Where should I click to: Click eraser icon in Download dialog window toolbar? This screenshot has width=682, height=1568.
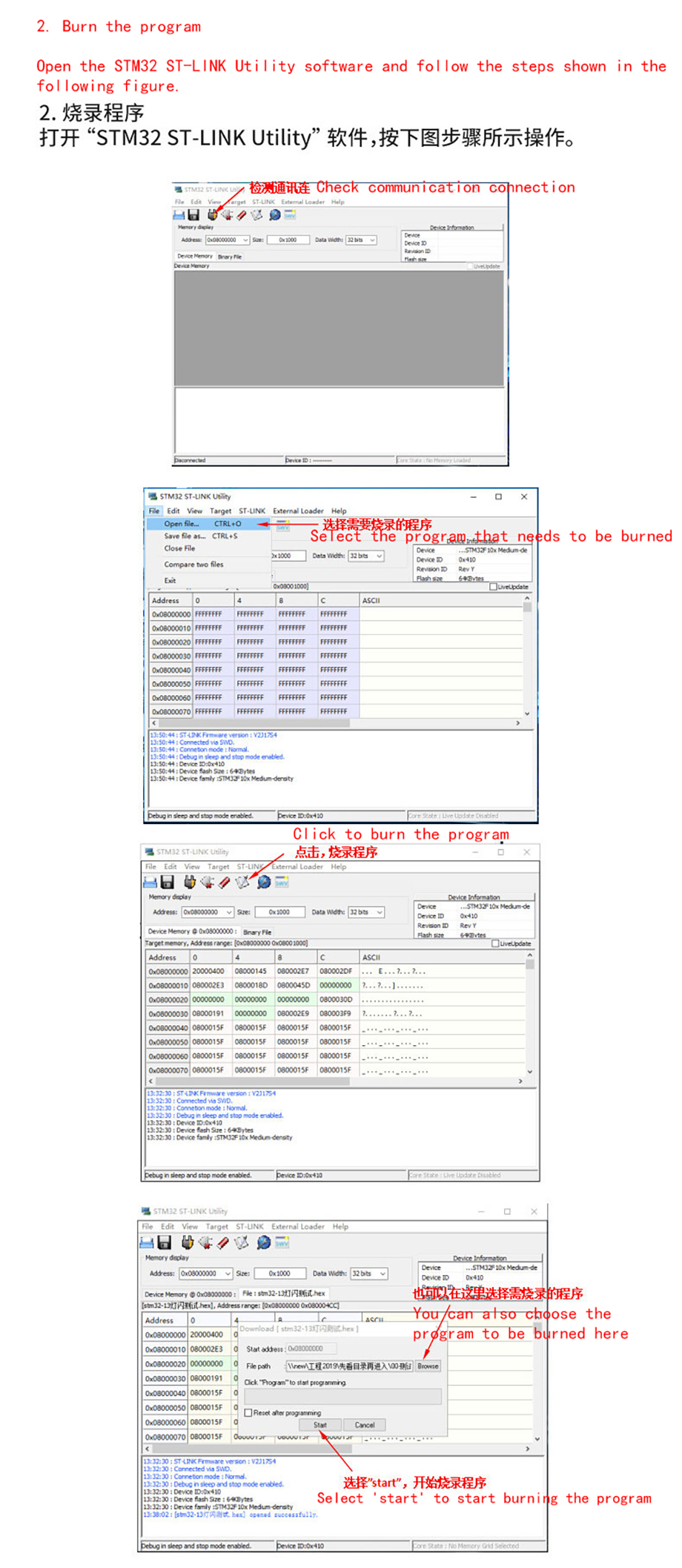222,1242
